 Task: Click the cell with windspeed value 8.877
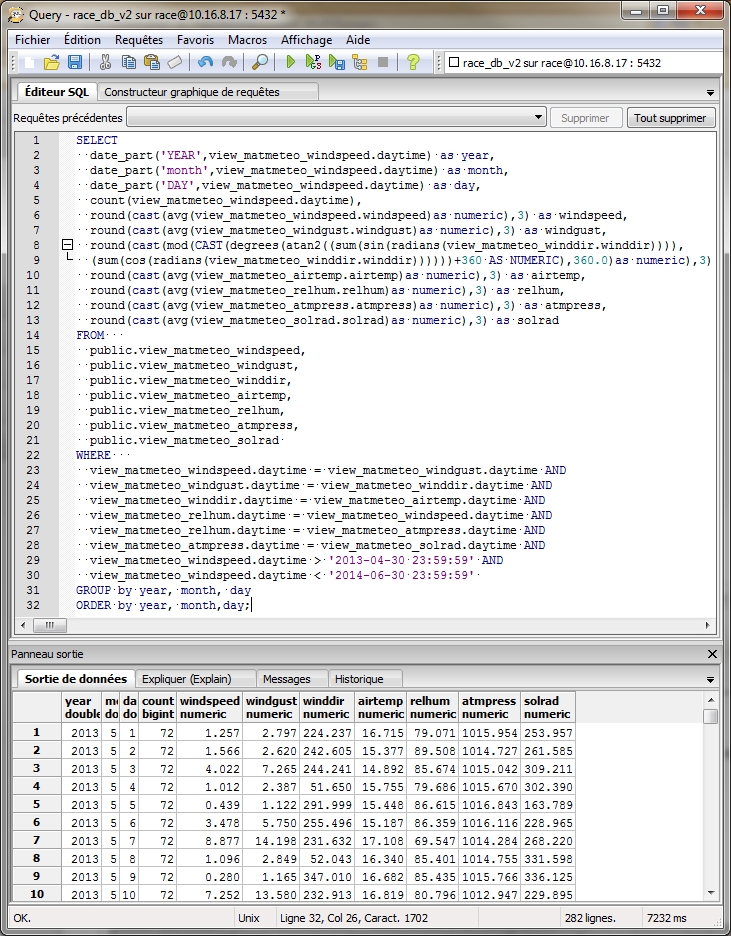209,840
